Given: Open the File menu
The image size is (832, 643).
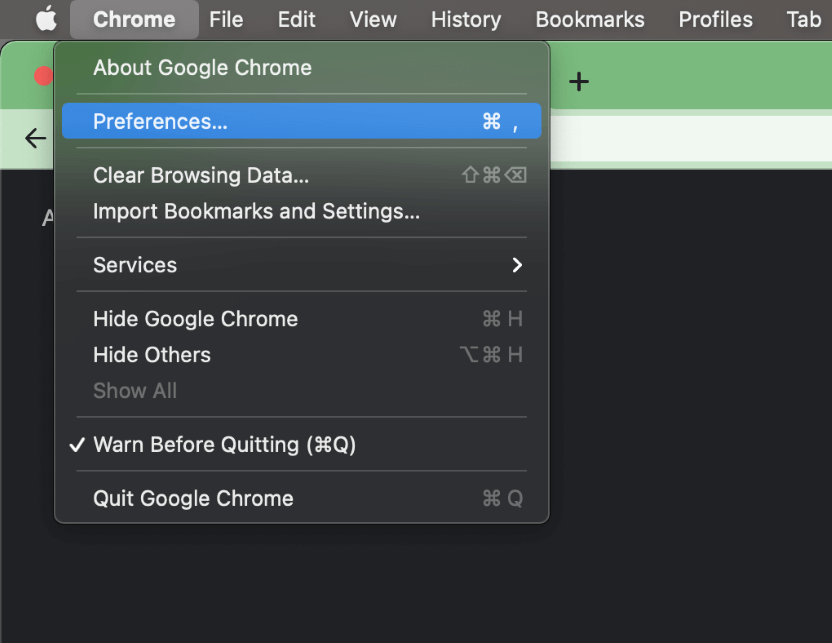Looking at the screenshot, I should coord(226,19).
